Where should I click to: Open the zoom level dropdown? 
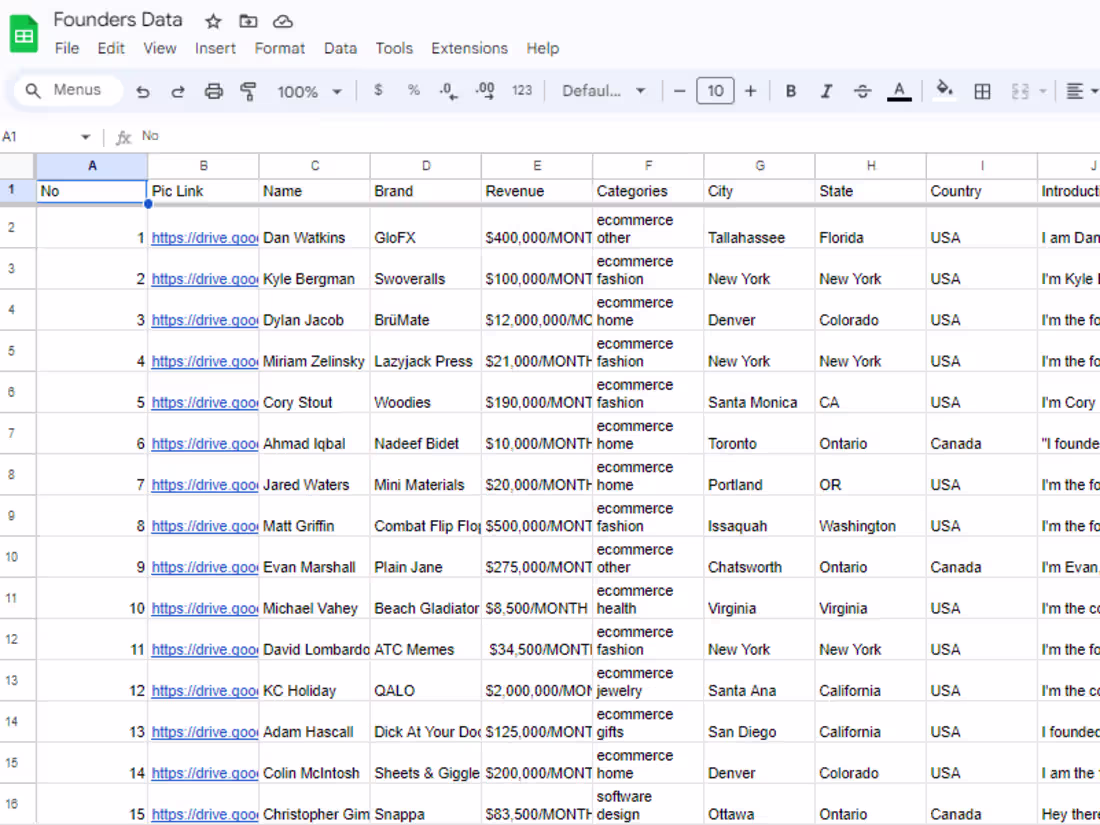[x=309, y=90]
